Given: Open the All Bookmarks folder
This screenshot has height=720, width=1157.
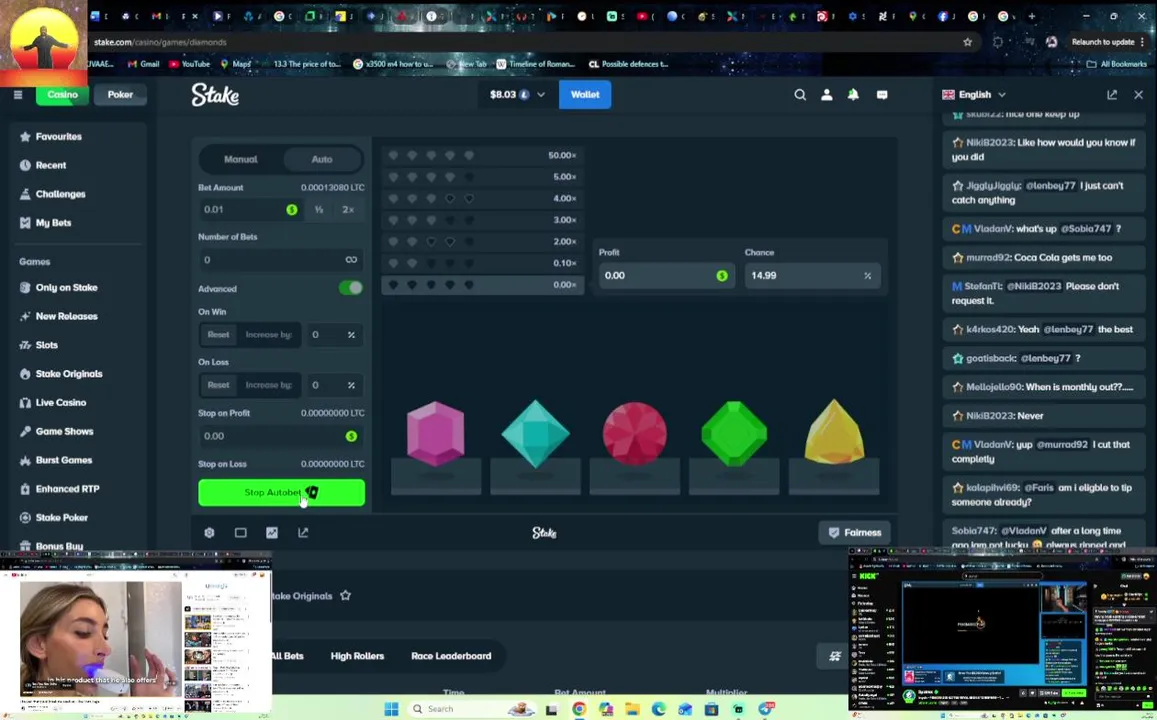Looking at the screenshot, I should (x=1116, y=64).
